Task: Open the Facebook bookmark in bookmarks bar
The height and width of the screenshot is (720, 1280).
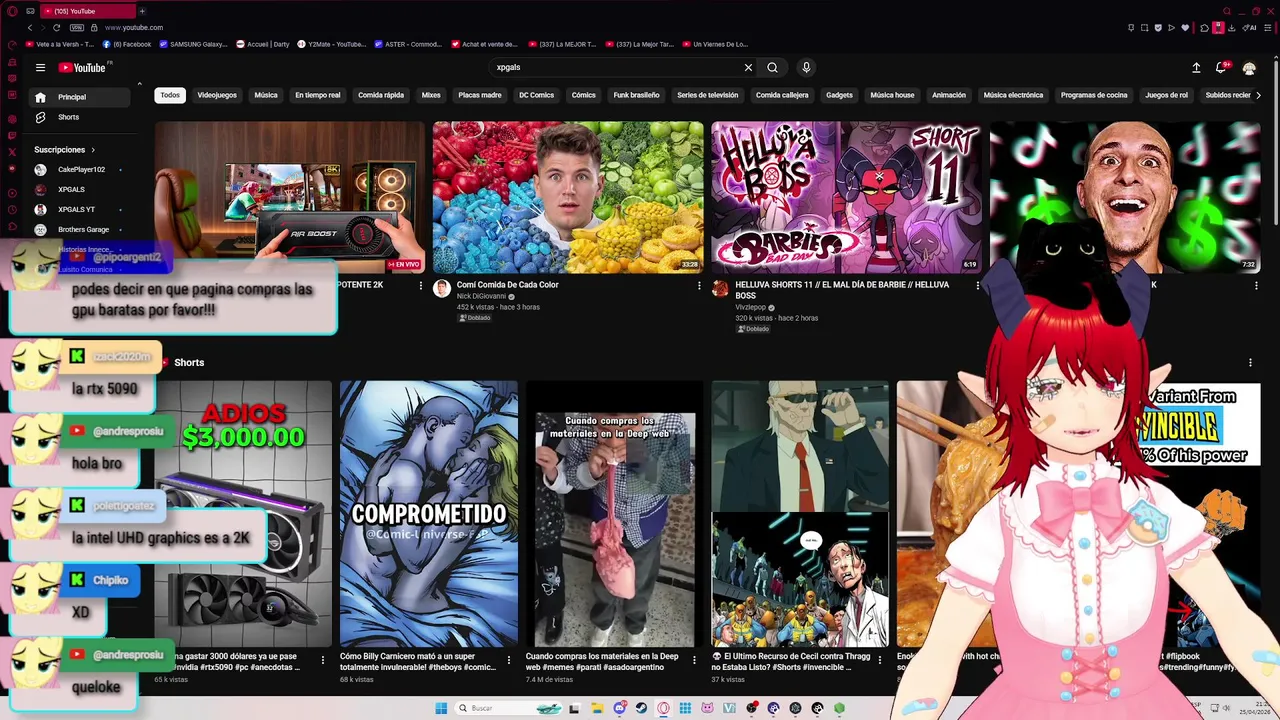Action: click(x=127, y=44)
